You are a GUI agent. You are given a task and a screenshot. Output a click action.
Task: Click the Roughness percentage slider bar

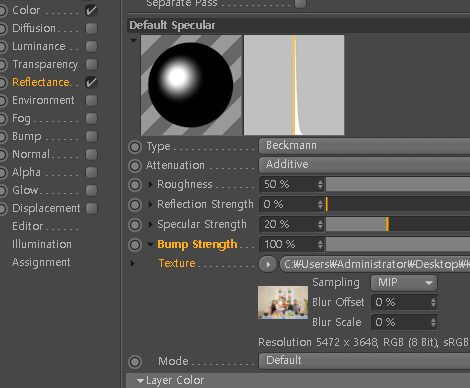click(398, 184)
